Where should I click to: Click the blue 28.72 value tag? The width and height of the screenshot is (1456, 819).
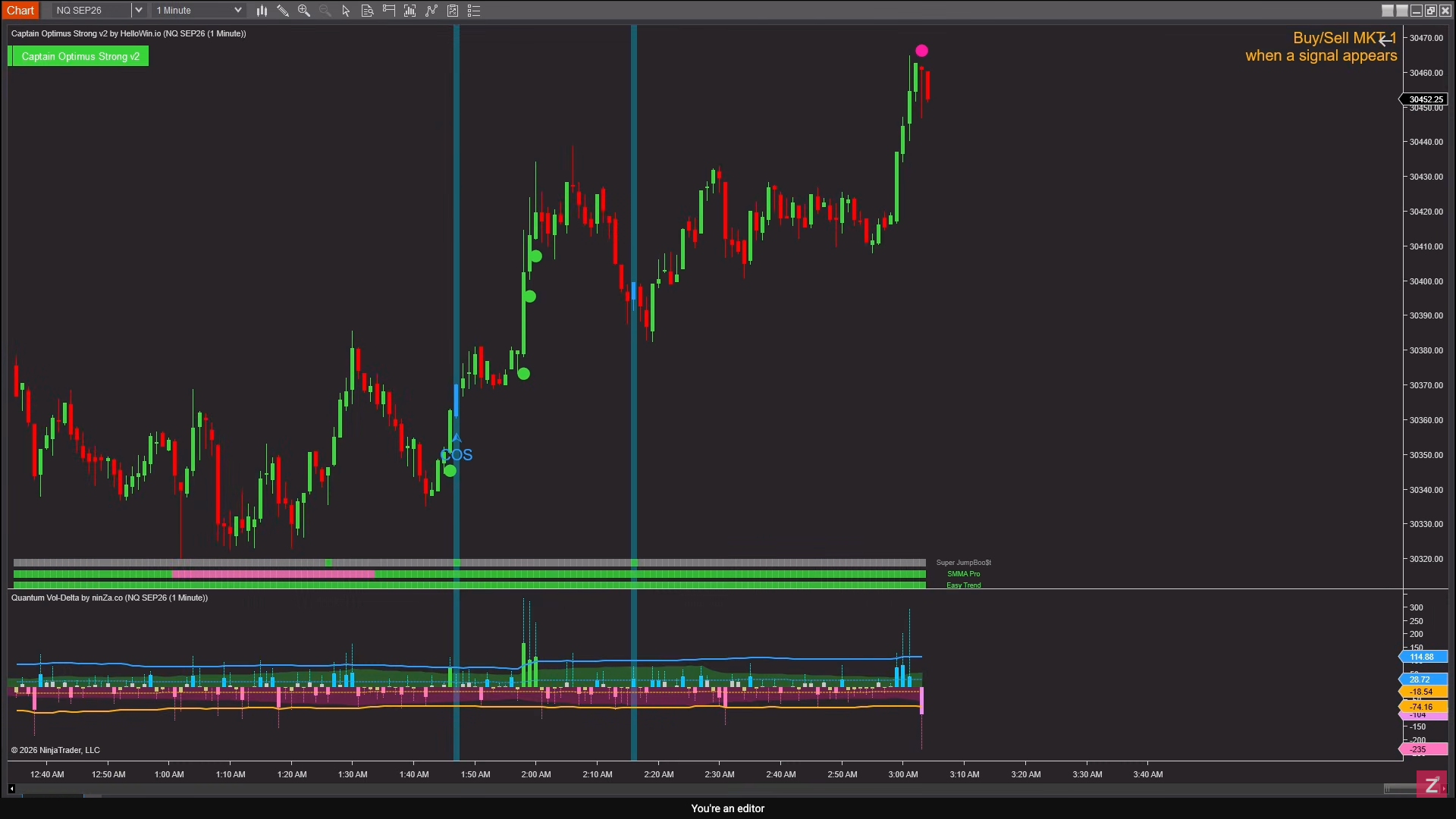click(1423, 679)
